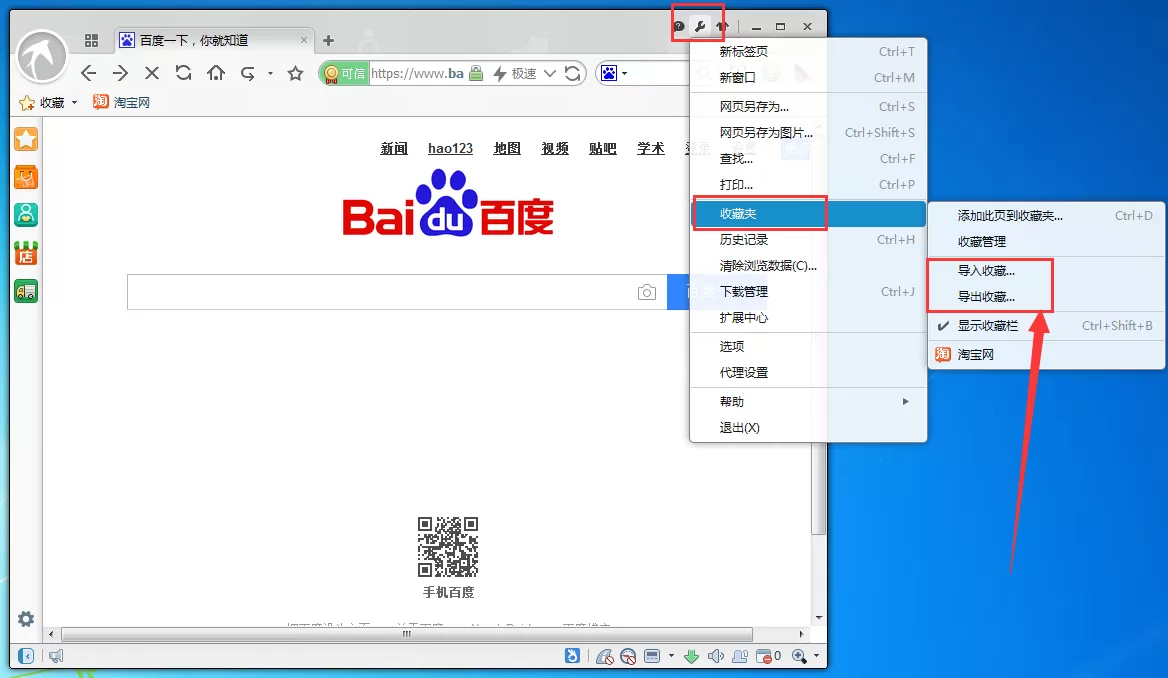Image resolution: width=1168 pixels, height=678 pixels.
Task: Click the question mark help icon
Action: coord(679,26)
